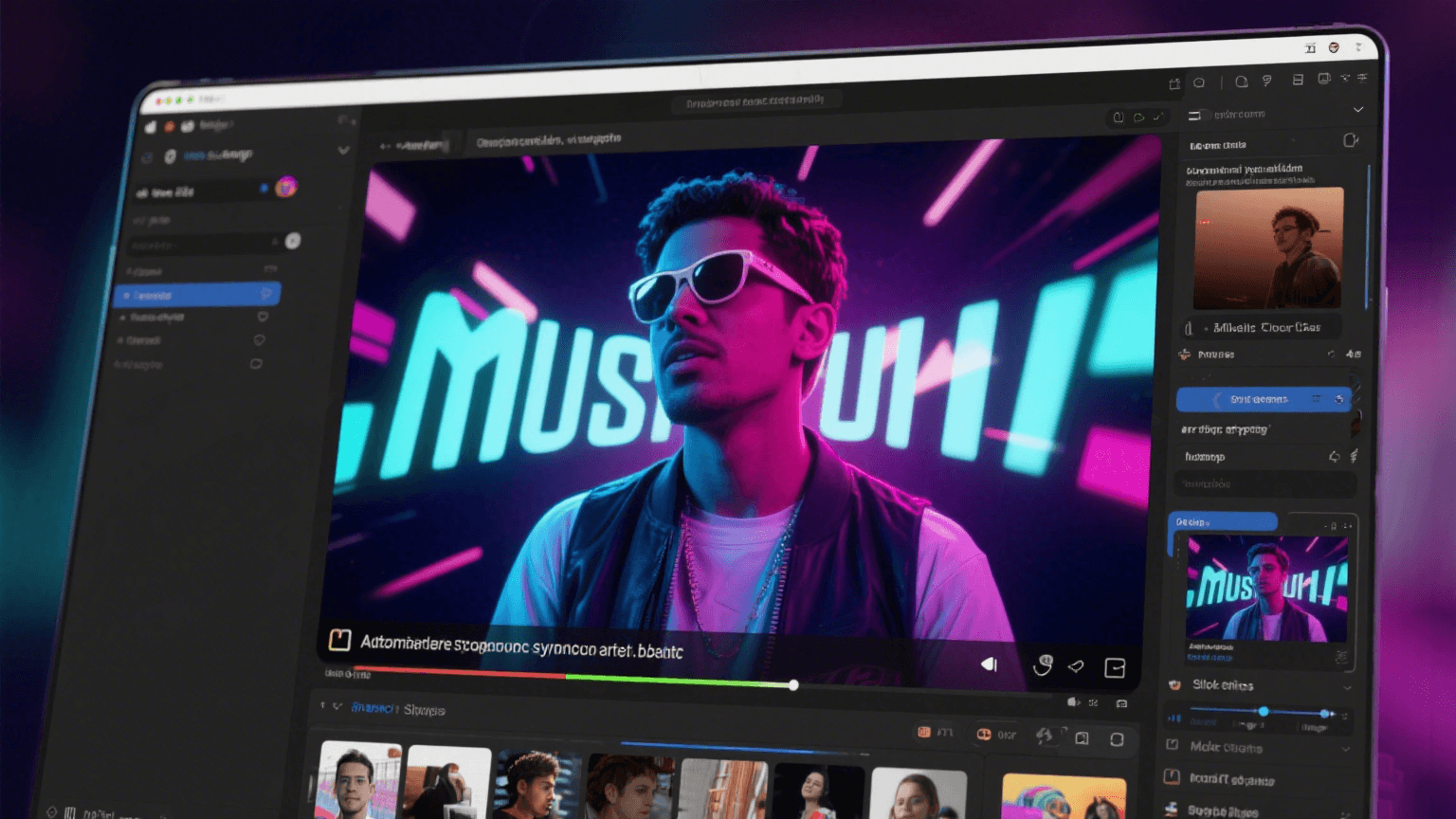The image size is (1456, 819).
Task: Click the first handle of right panel slider
Action: pos(1263,711)
